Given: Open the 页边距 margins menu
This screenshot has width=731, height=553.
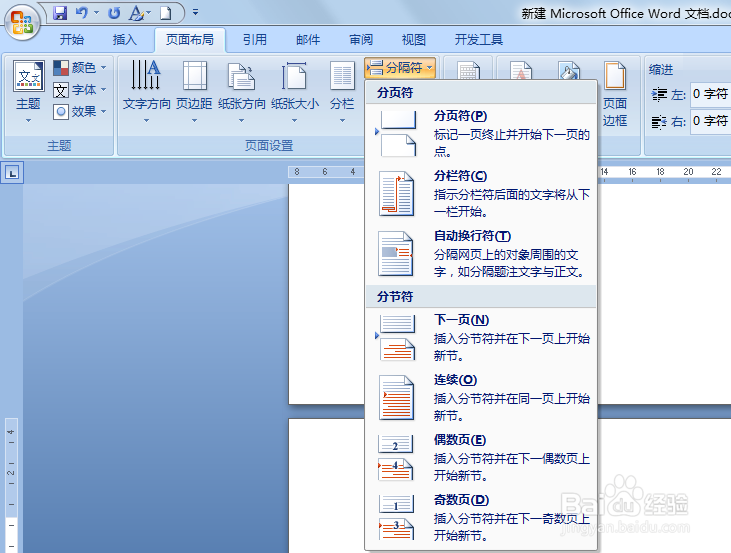Looking at the screenshot, I should coord(194,91).
